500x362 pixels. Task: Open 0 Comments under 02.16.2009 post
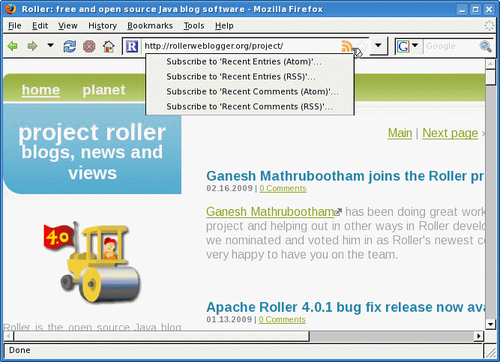(283, 188)
